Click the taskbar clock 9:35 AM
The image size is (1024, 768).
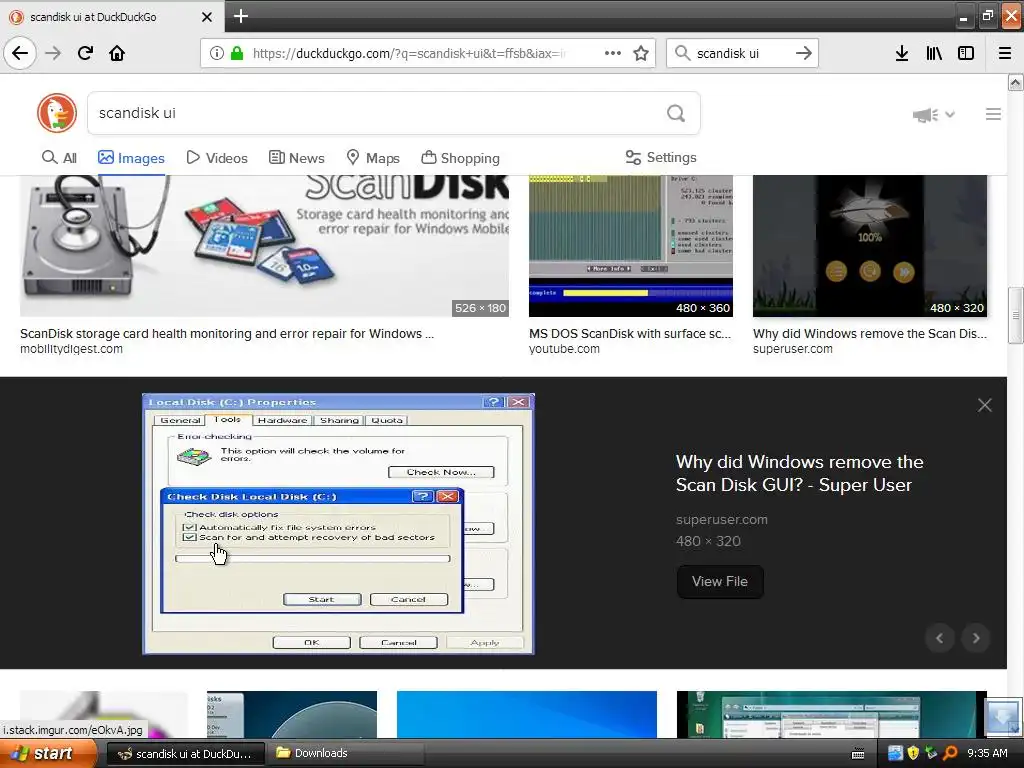point(987,754)
